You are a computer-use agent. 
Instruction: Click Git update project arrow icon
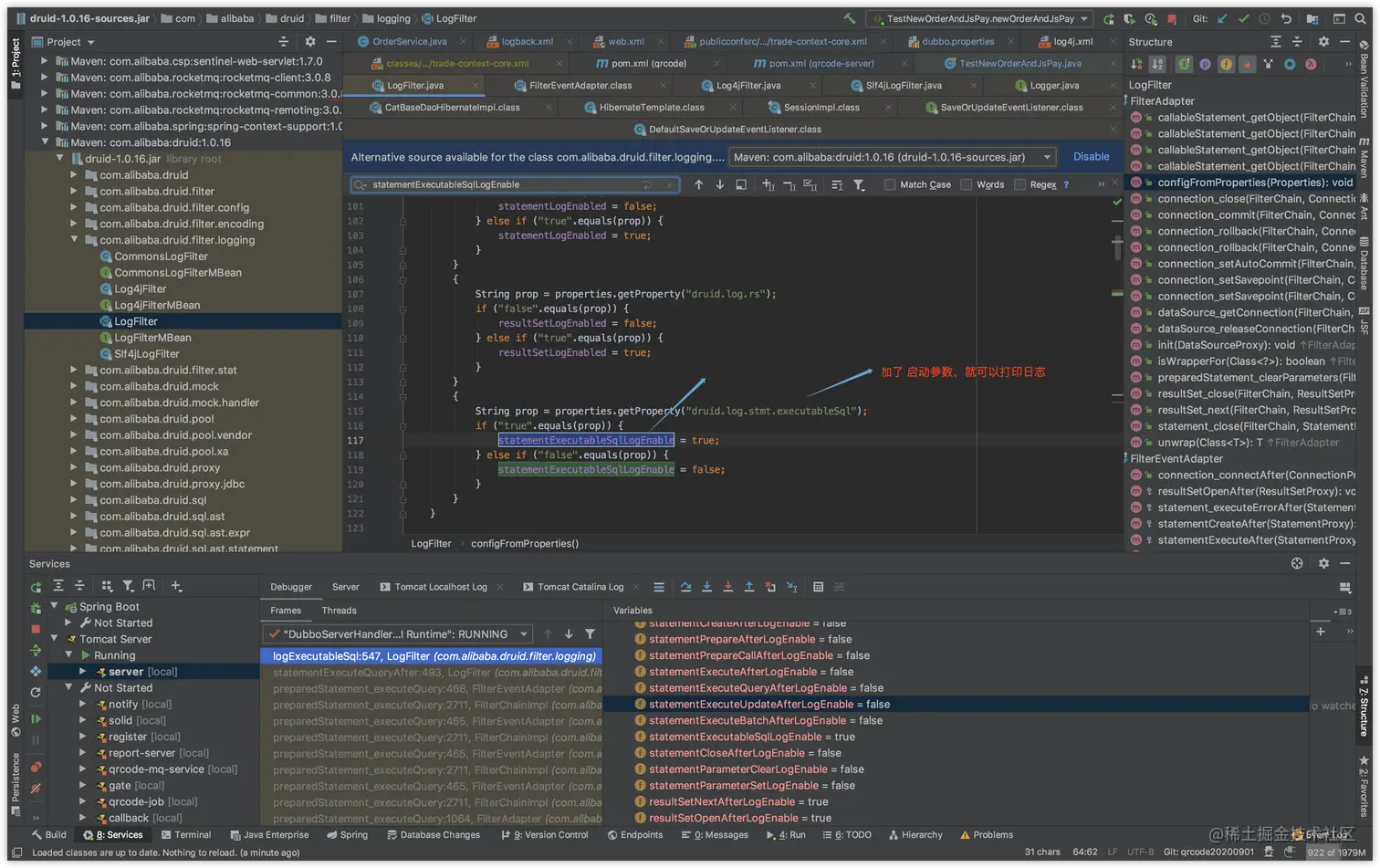(x=1222, y=18)
